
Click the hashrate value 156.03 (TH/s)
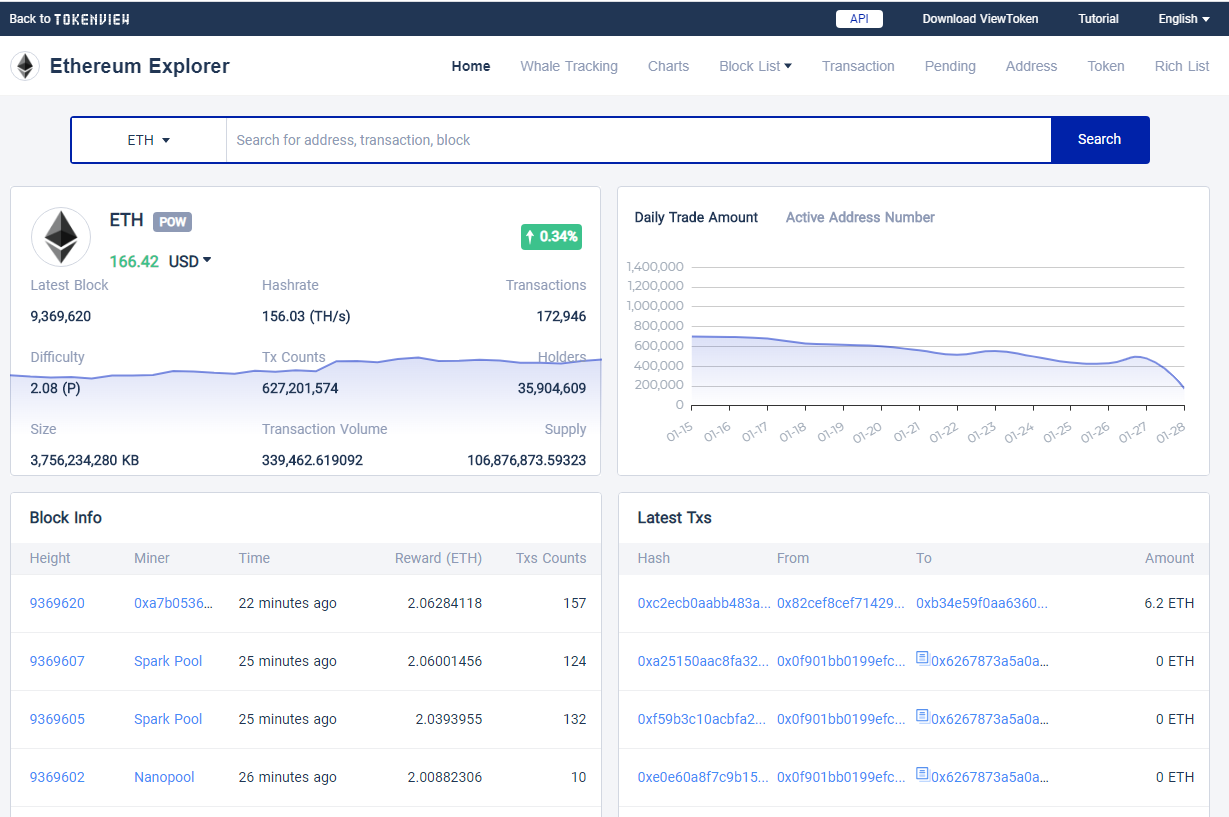pyautogui.click(x=306, y=316)
